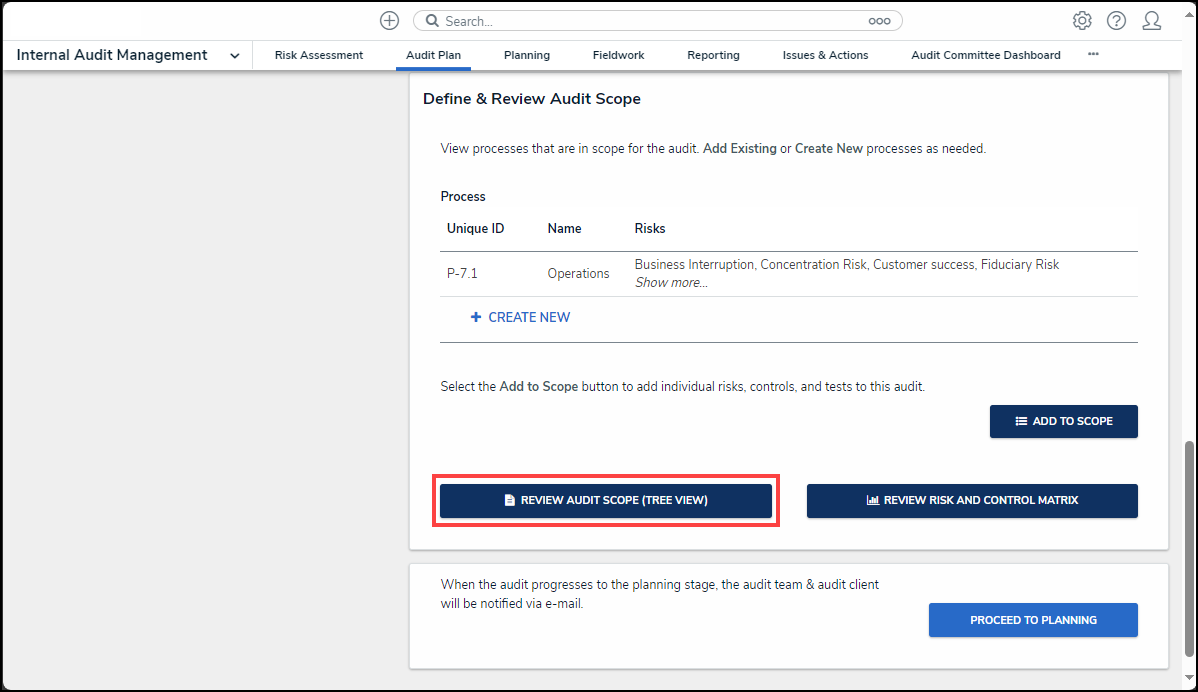Open the more tabs ellipsis menu
Viewport: 1198px width, 692px height.
[x=1093, y=55]
